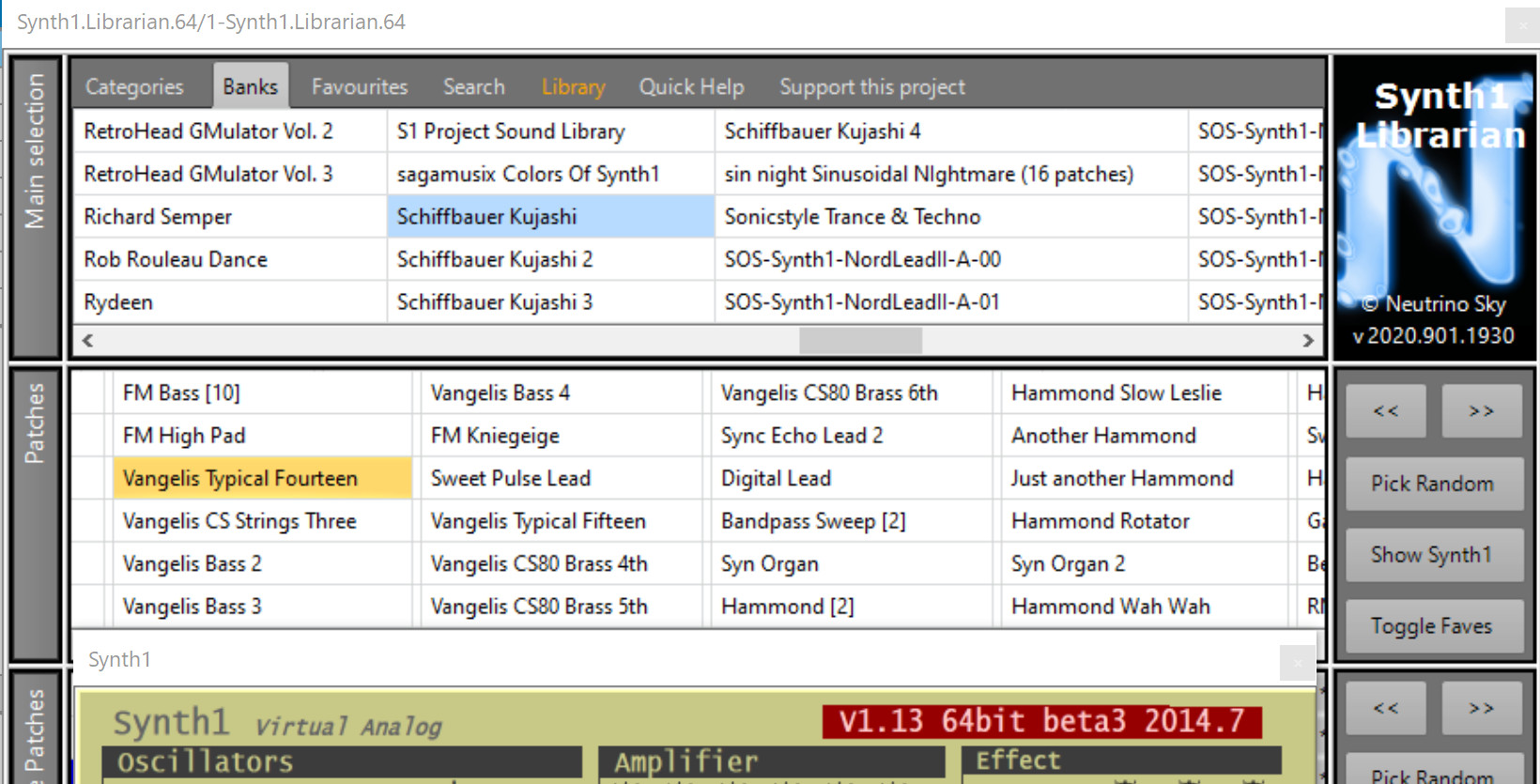Switch to the Categories tab
This screenshot has height=784, width=1540.
pyautogui.click(x=134, y=86)
